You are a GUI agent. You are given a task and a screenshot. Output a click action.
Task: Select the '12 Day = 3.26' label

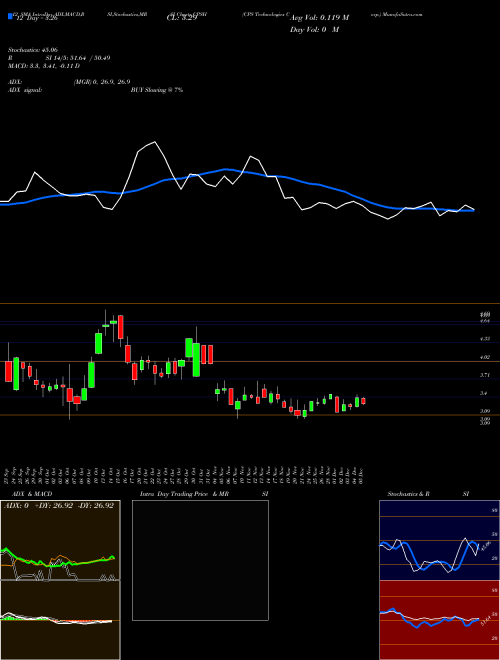click(35, 19)
